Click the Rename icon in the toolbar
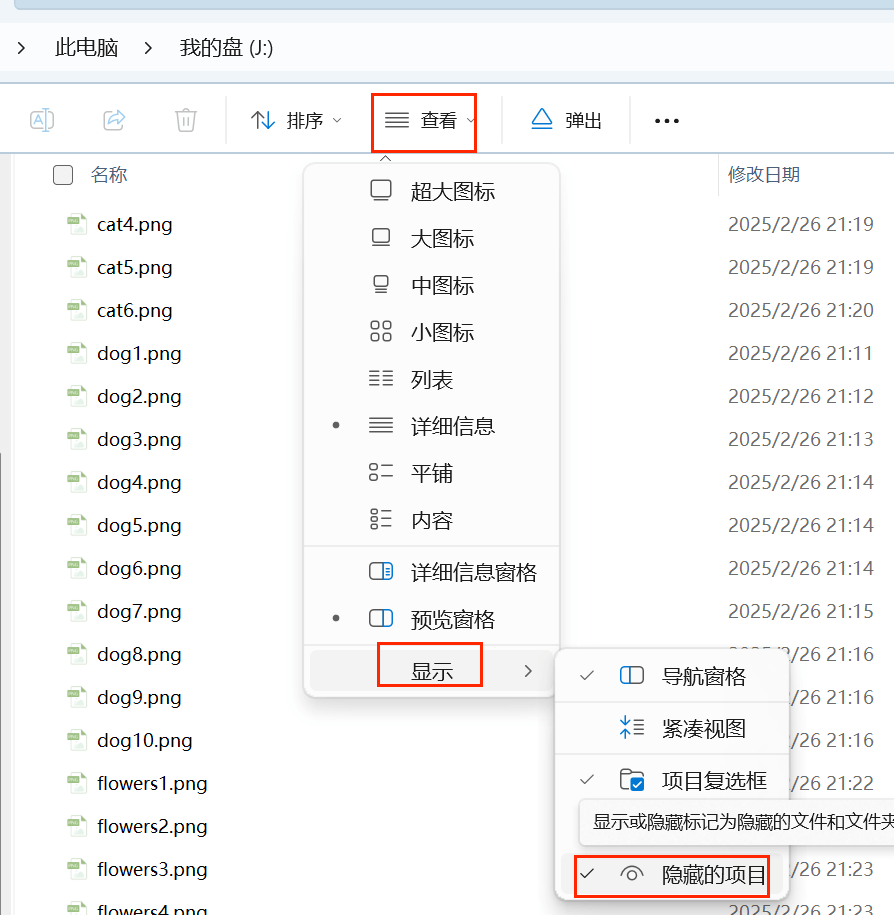 pyautogui.click(x=42, y=119)
